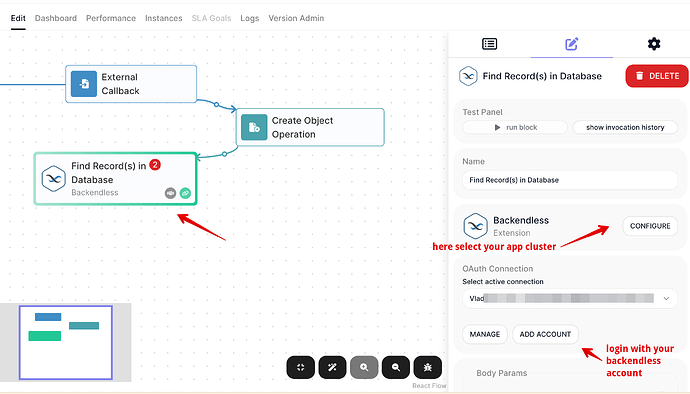Viewport: 690px width, 394px height.
Task: Configure the Backendless extension
Action: [650, 226]
